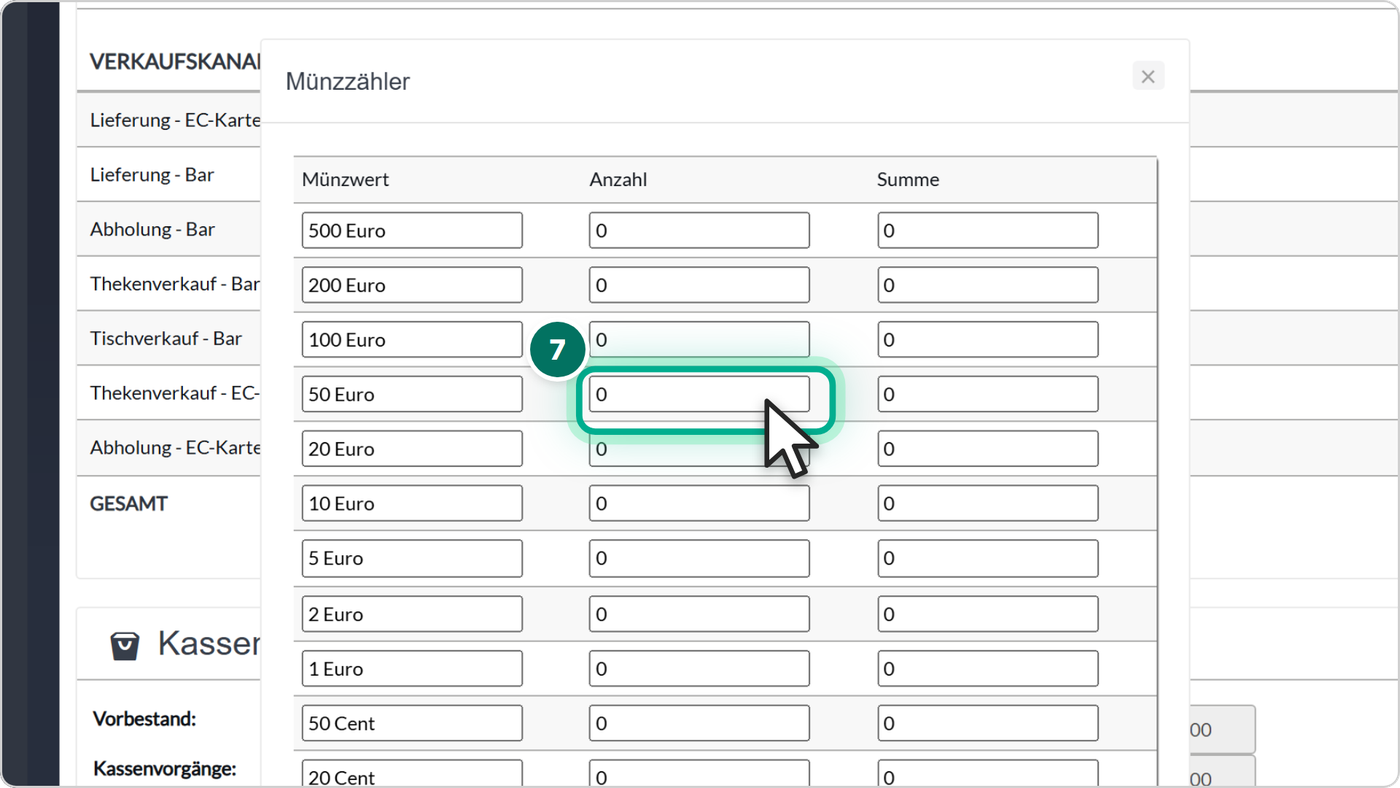Click the Summe field for 50 Cent
Viewport: 1400px width, 788px height.
(988, 723)
